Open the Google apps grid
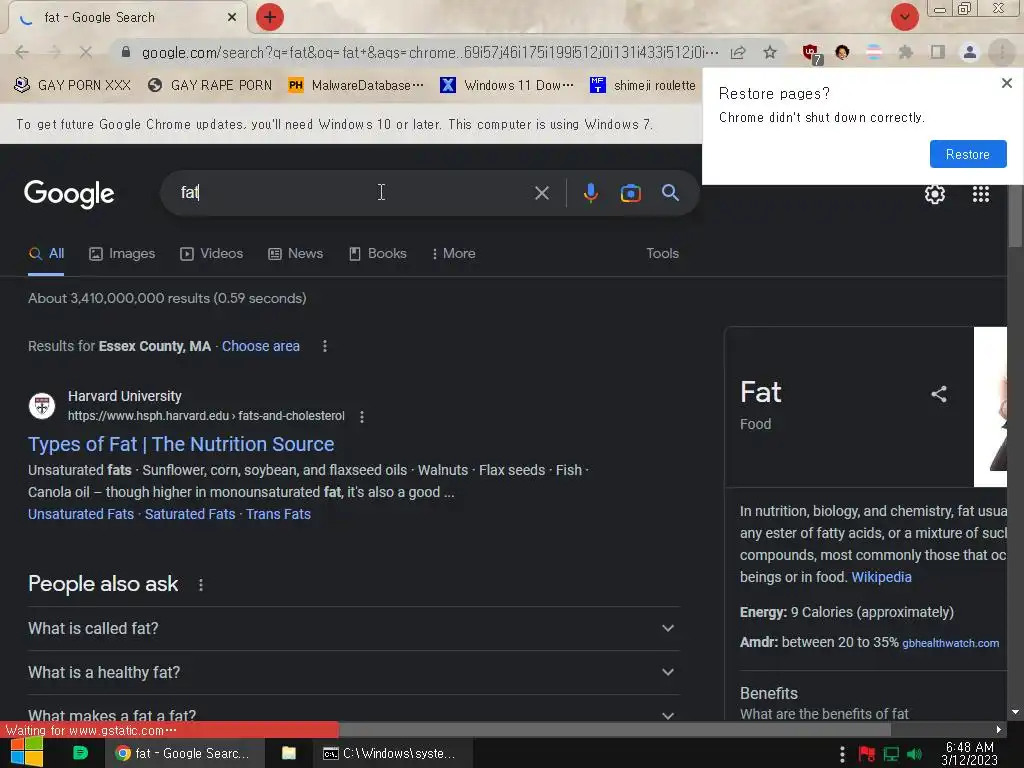The width and height of the screenshot is (1024, 768). click(980, 194)
